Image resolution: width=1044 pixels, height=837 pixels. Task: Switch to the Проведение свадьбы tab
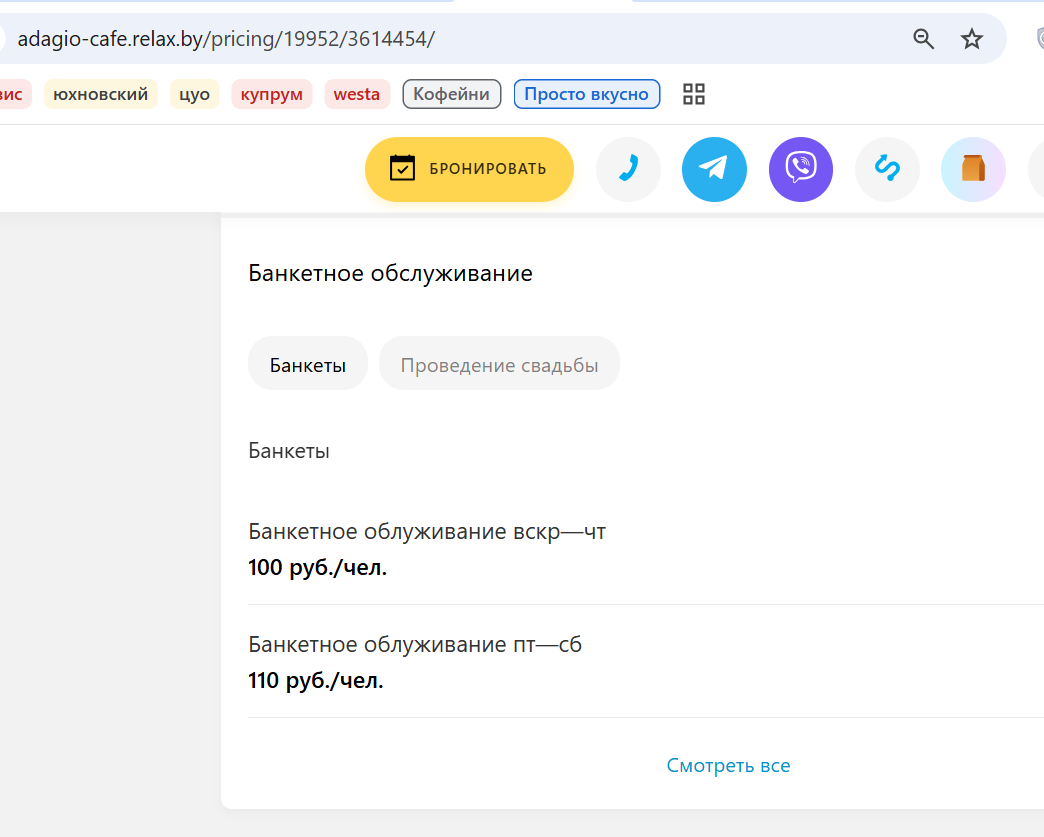click(499, 364)
